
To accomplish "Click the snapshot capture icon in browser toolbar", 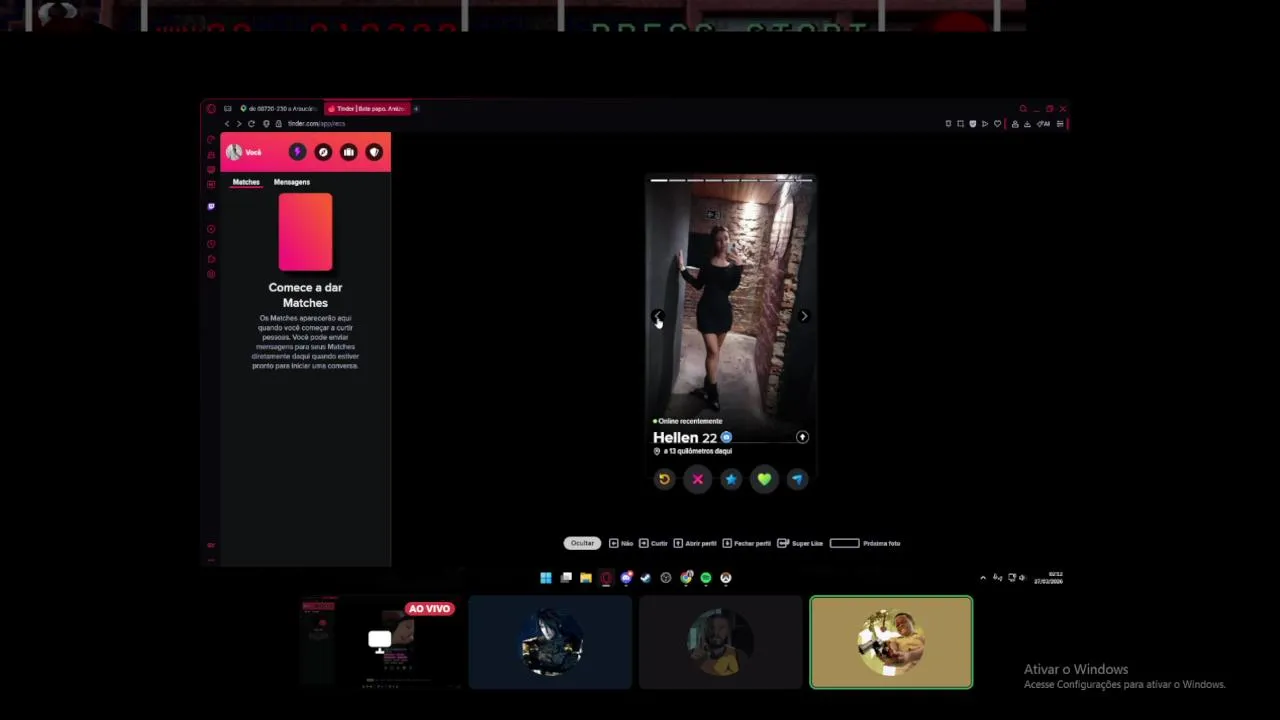I will (x=960, y=124).
